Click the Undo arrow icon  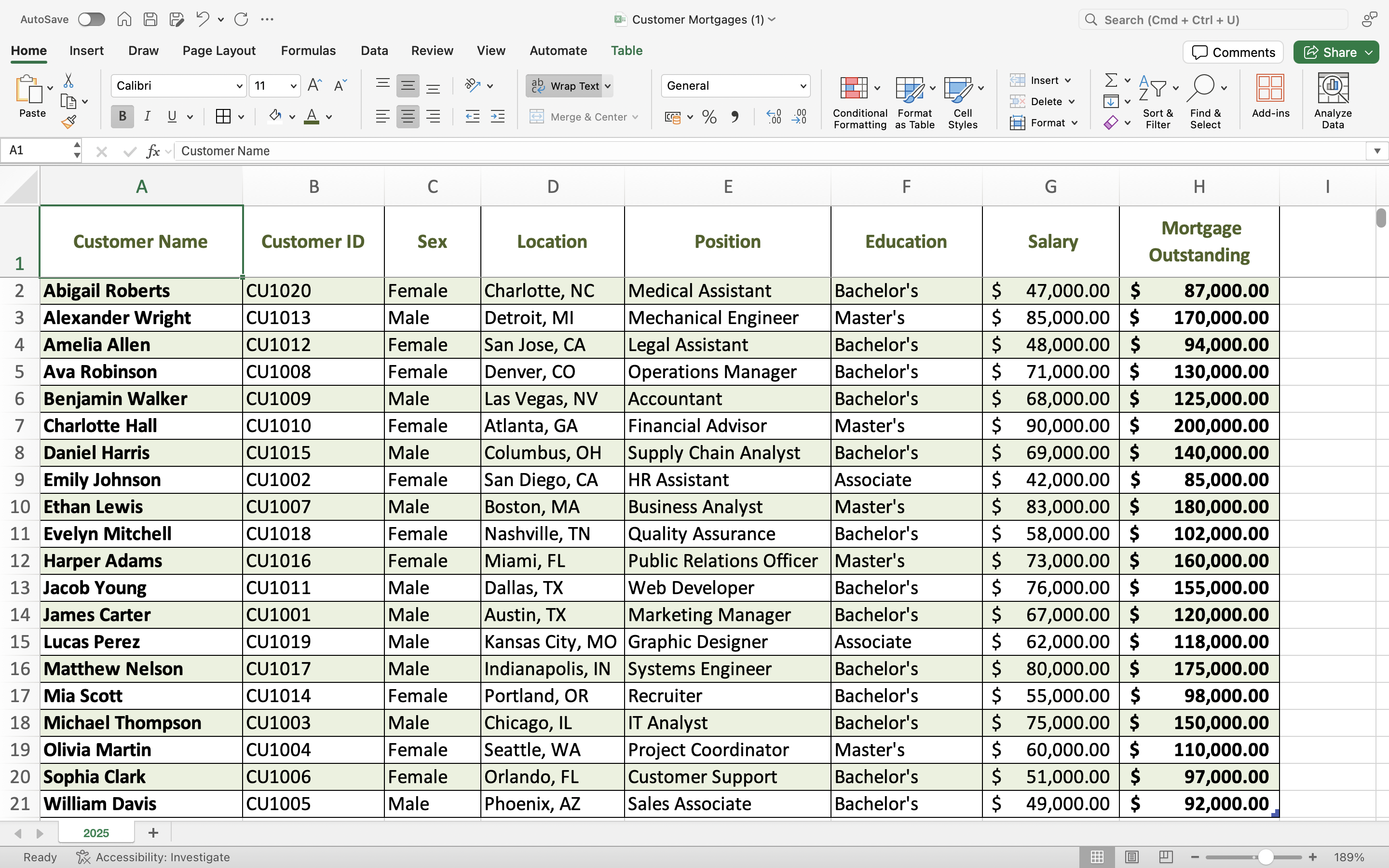coord(202,19)
